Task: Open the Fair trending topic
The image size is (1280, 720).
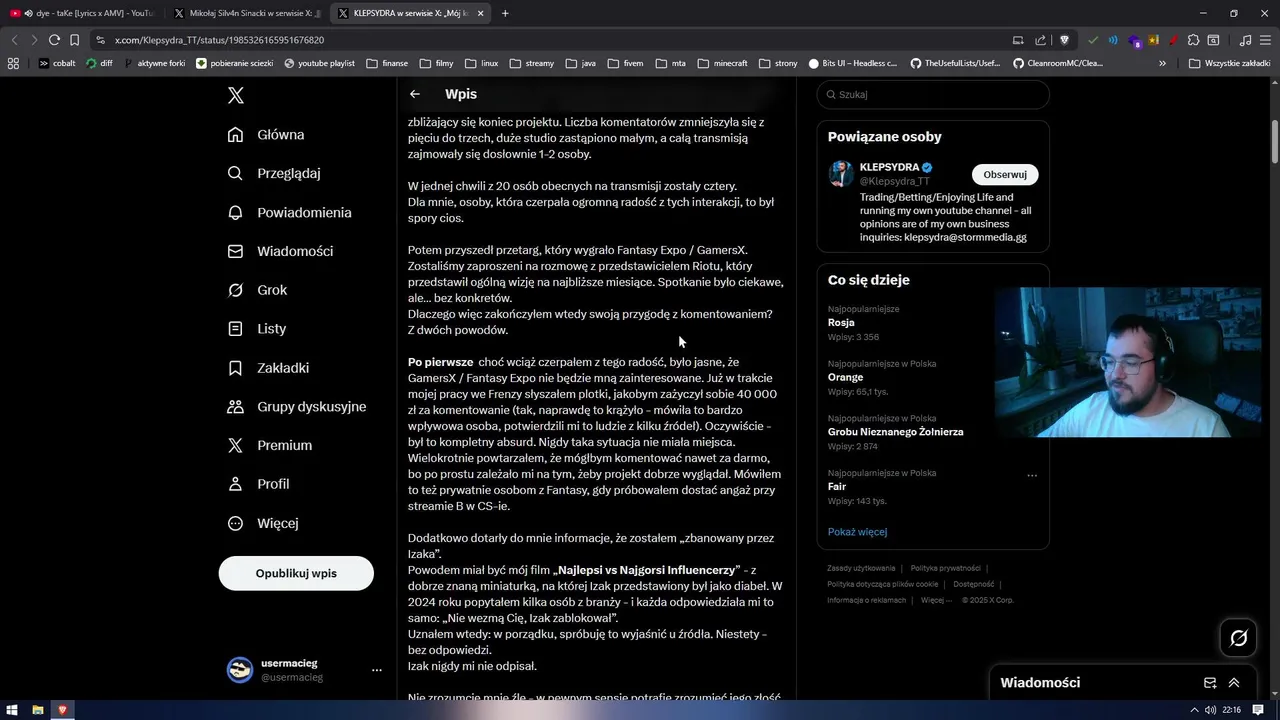Action: click(837, 487)
